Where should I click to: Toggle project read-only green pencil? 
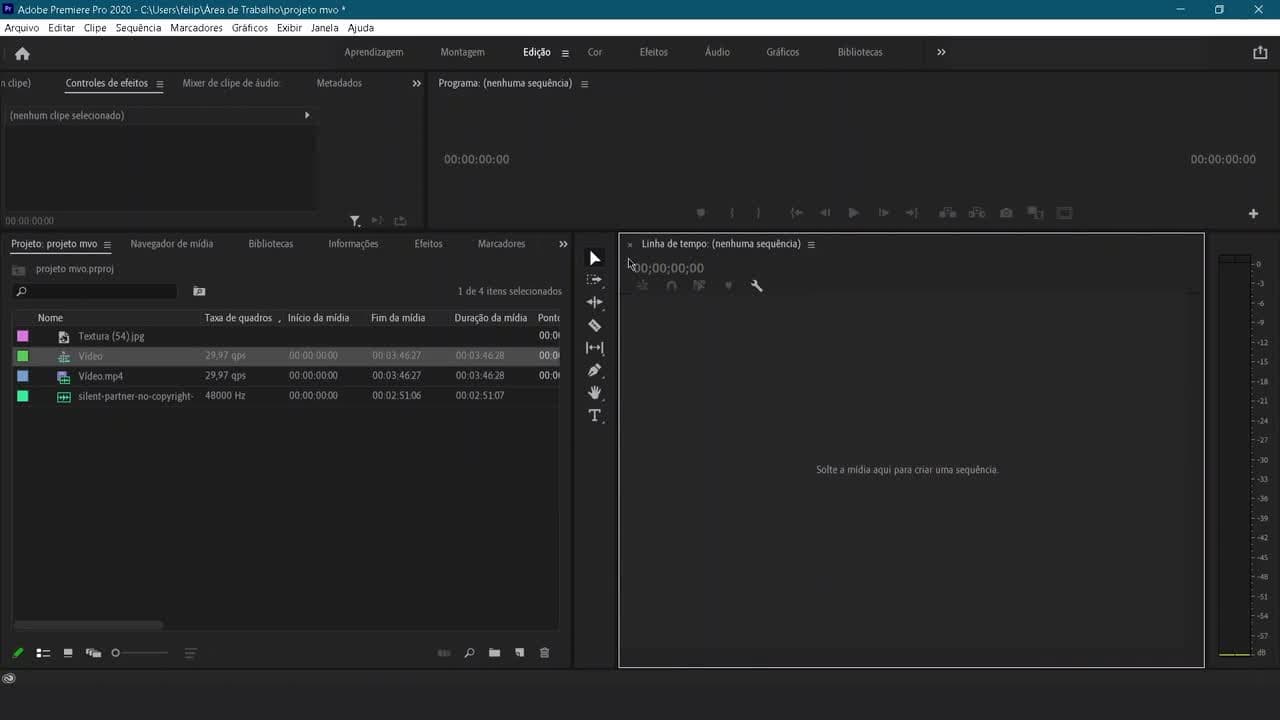17,653
